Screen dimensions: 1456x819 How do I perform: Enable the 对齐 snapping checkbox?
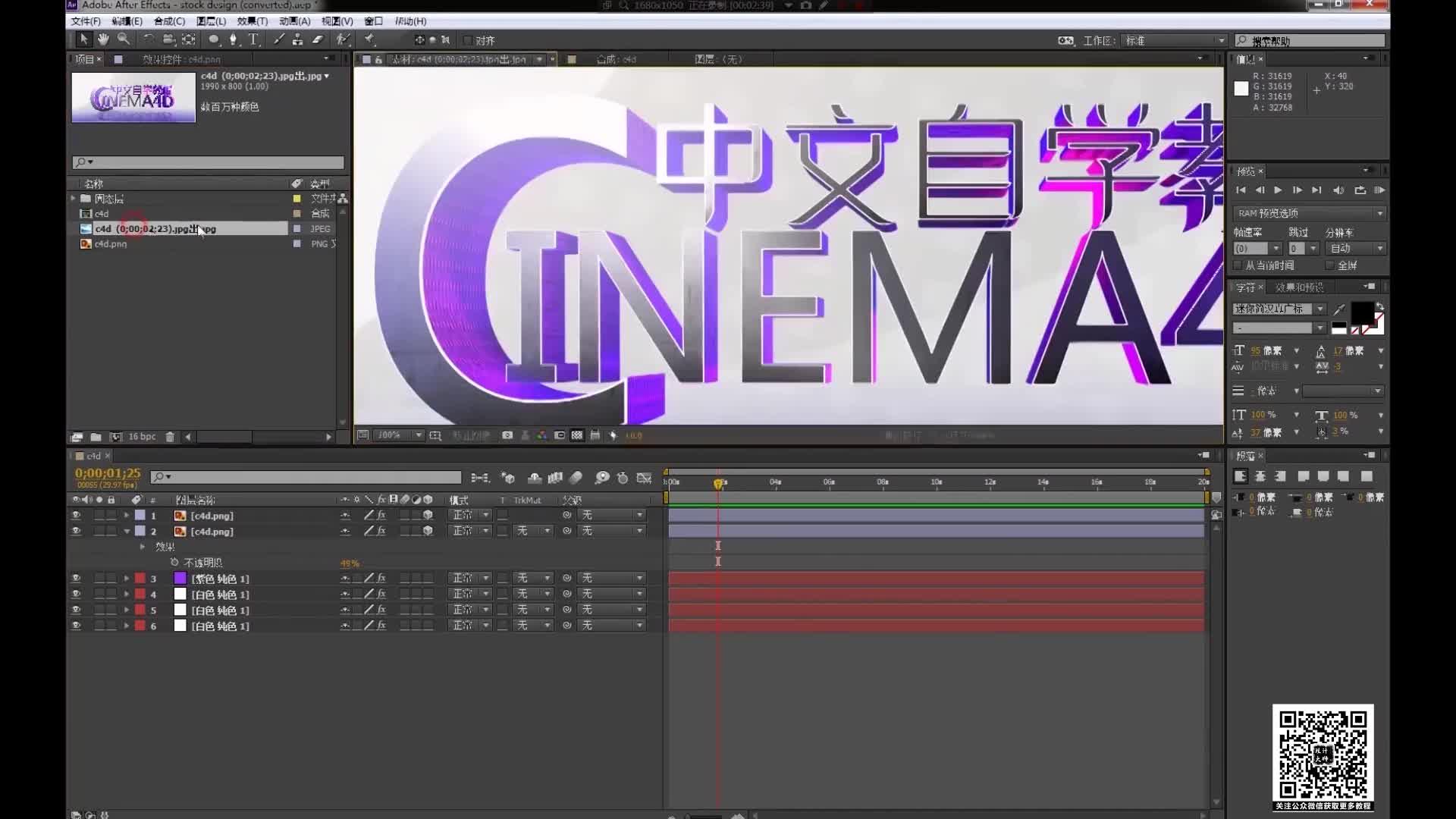[x=468, y=40]
